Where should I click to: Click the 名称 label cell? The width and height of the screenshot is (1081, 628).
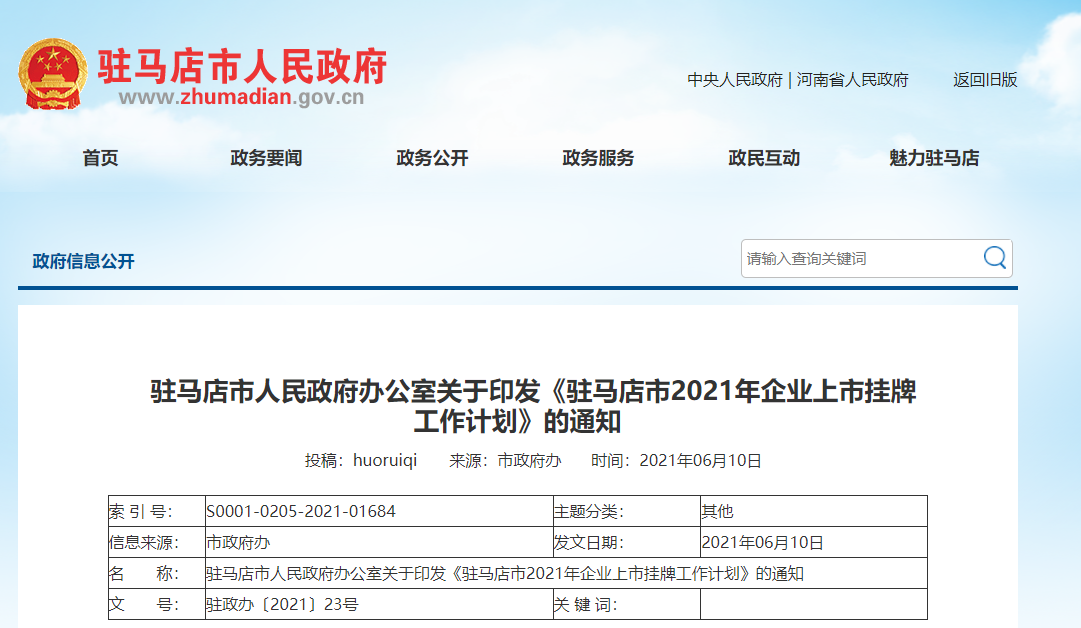click(156, 574)
